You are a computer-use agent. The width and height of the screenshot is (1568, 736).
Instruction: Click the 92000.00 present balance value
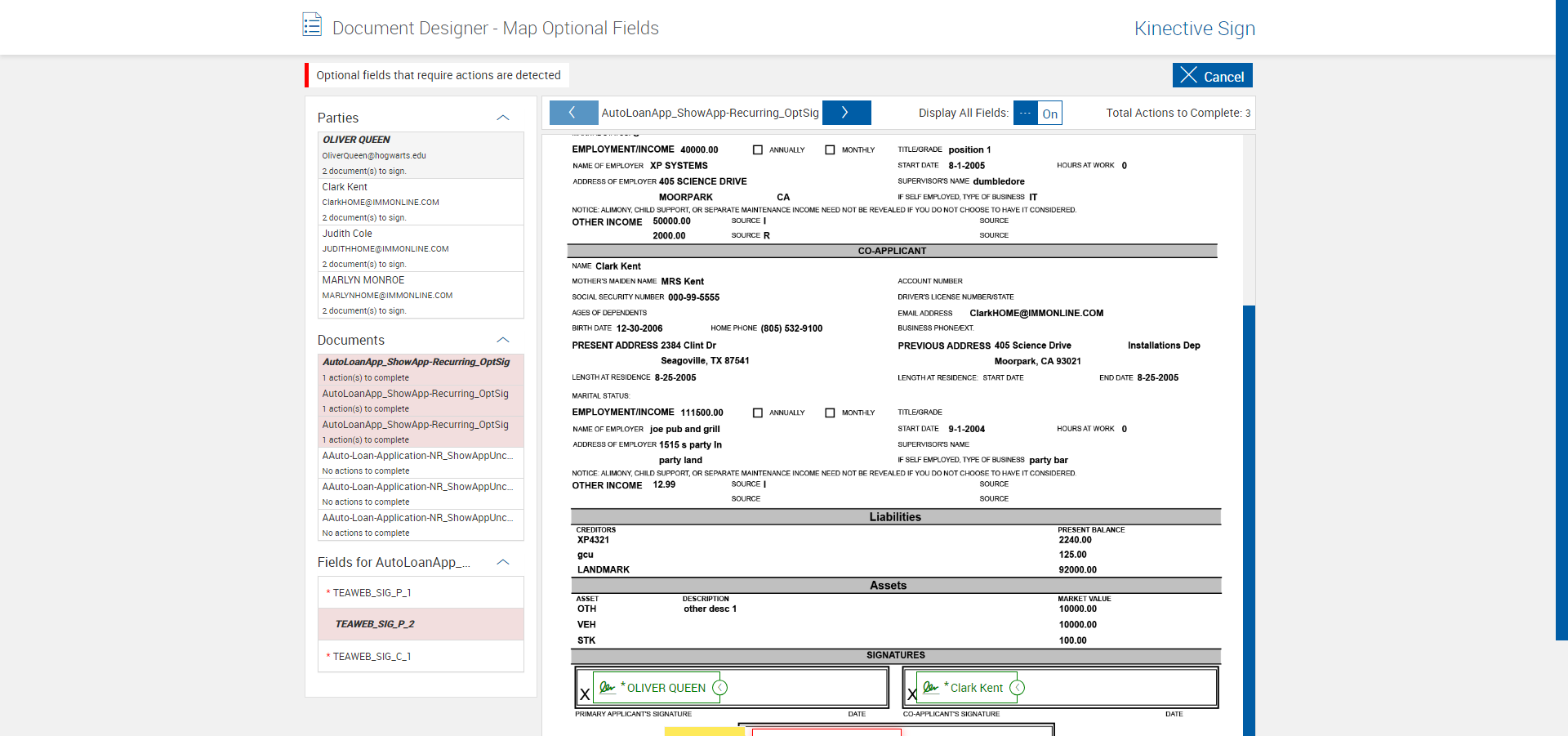(x=1078, y=570)
